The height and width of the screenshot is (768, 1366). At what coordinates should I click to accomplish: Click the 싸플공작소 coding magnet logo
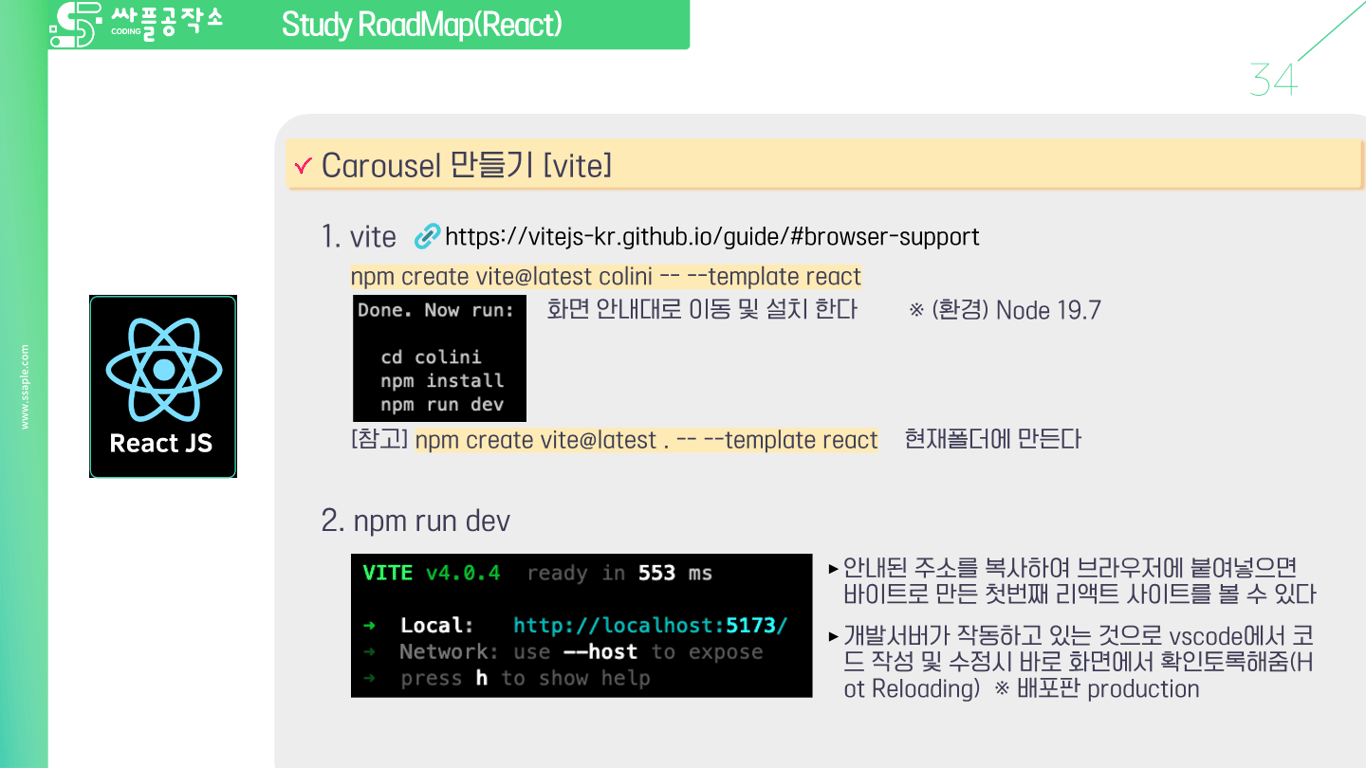(x=130, y=24)
